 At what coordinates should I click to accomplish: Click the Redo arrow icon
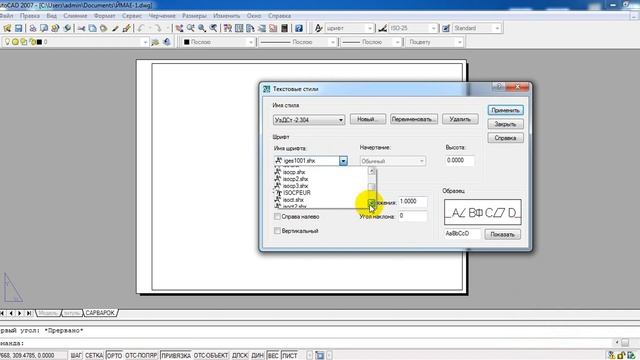158,28
